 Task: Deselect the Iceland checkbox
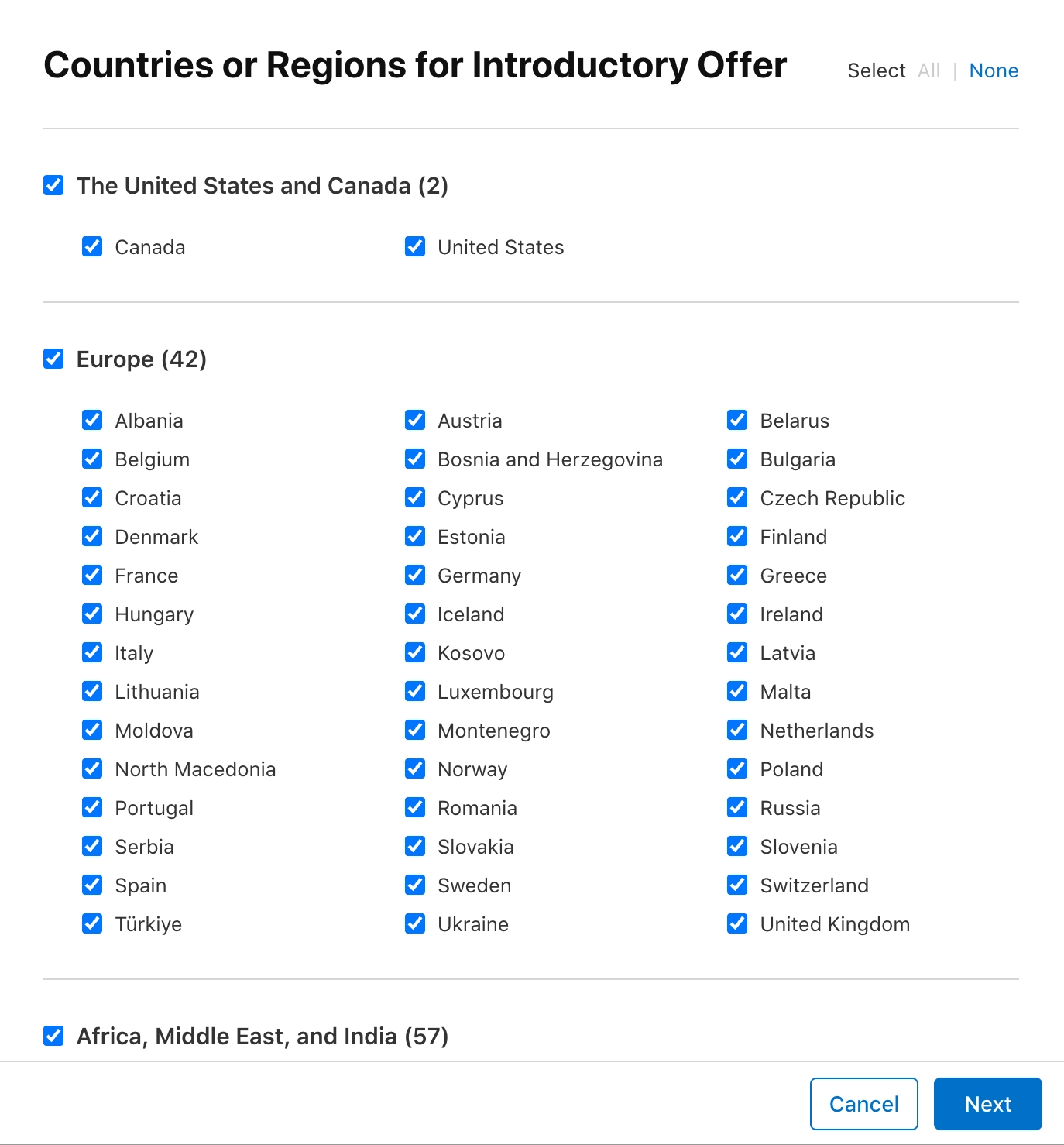click(415, 614)
